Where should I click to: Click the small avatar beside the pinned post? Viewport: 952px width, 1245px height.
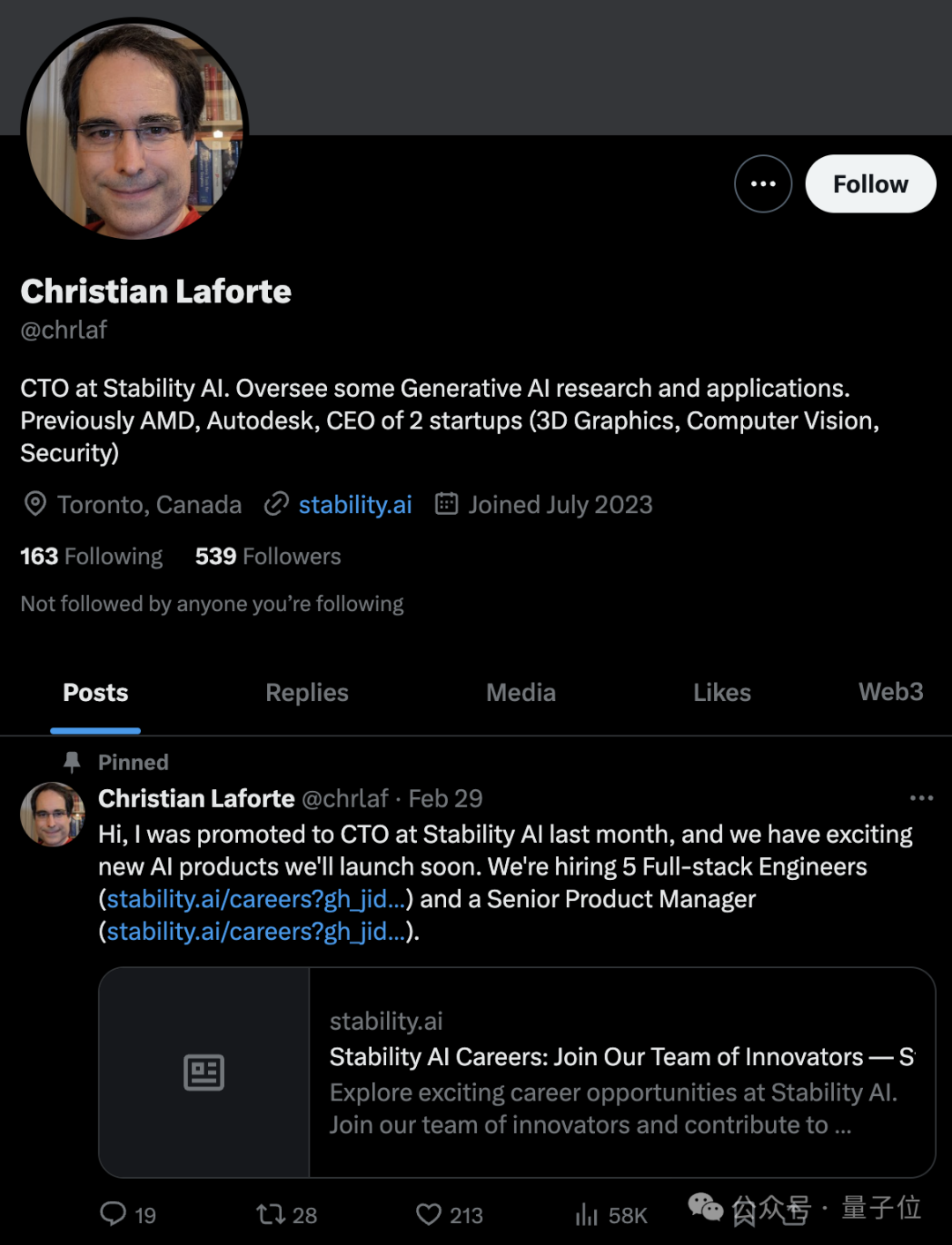(53, 814)
